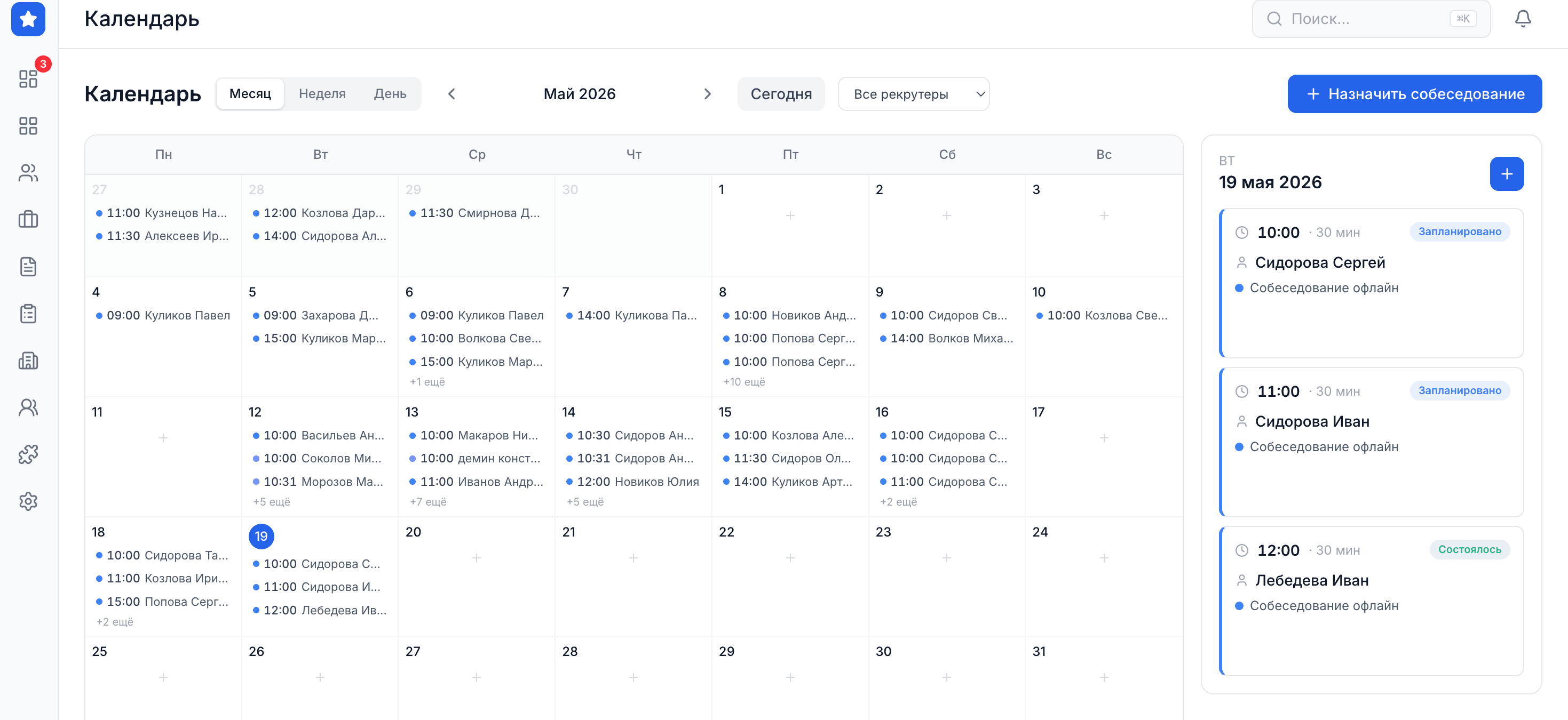This screenshot has width=1568, height=720.
Task: Open the 10:00 Сидорова Сергей interview card
Action: tap(1372, 283)
